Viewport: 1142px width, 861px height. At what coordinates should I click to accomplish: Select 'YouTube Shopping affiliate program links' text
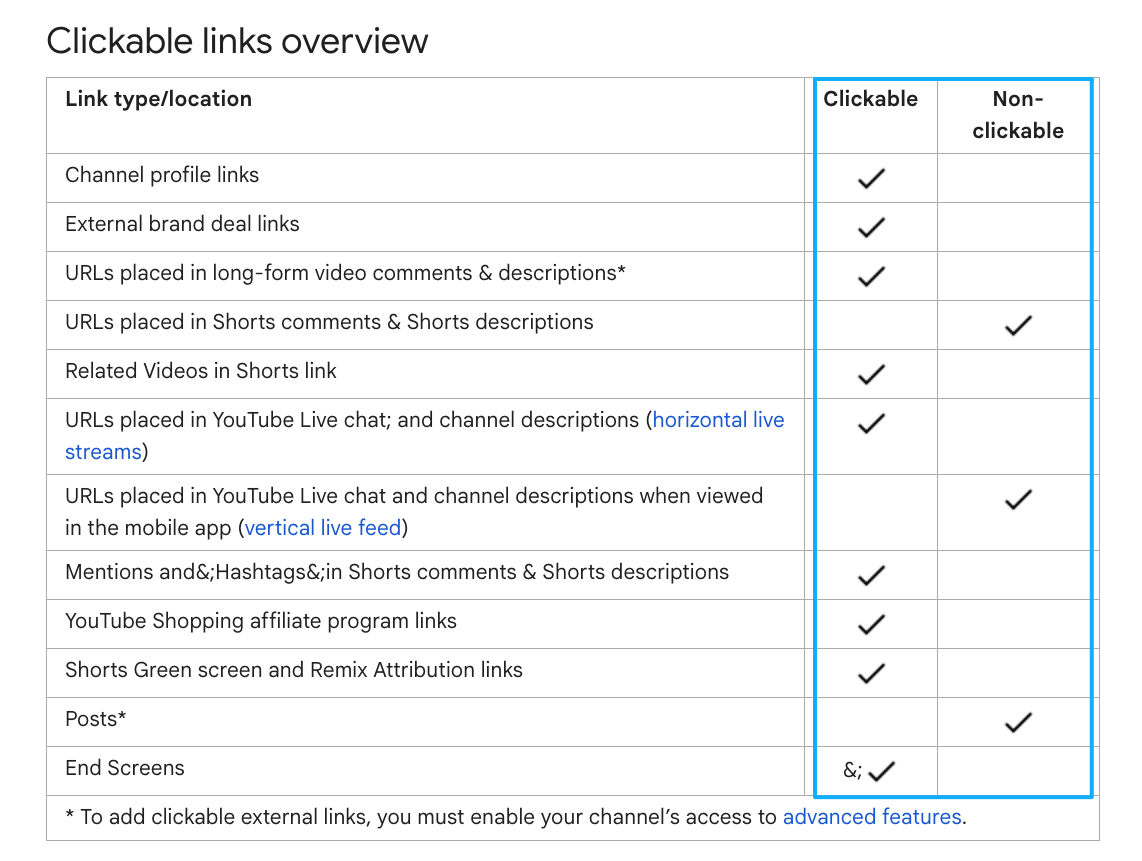pos(261,621)
